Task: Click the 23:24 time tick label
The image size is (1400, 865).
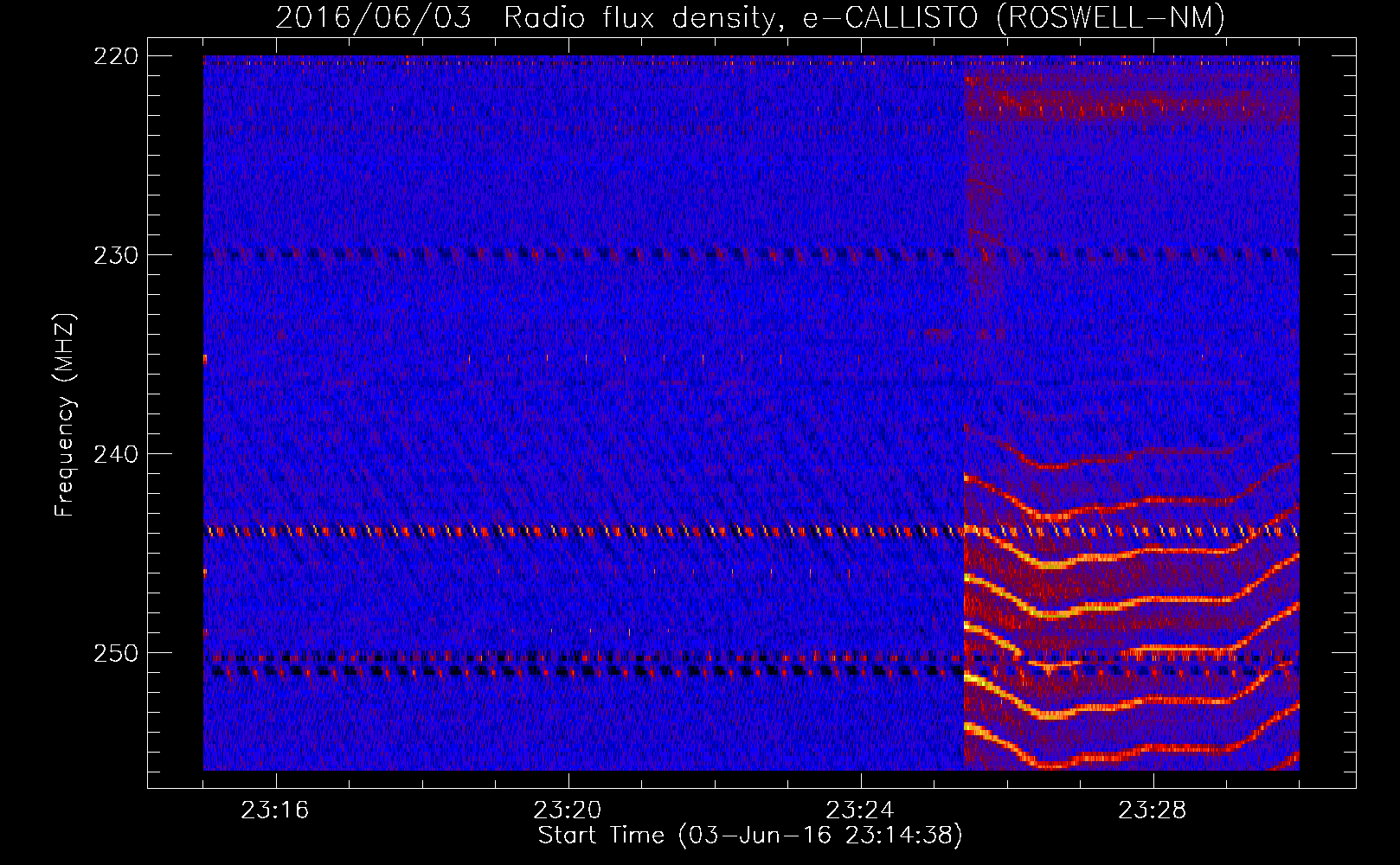Action: click(x=860, y=811)
